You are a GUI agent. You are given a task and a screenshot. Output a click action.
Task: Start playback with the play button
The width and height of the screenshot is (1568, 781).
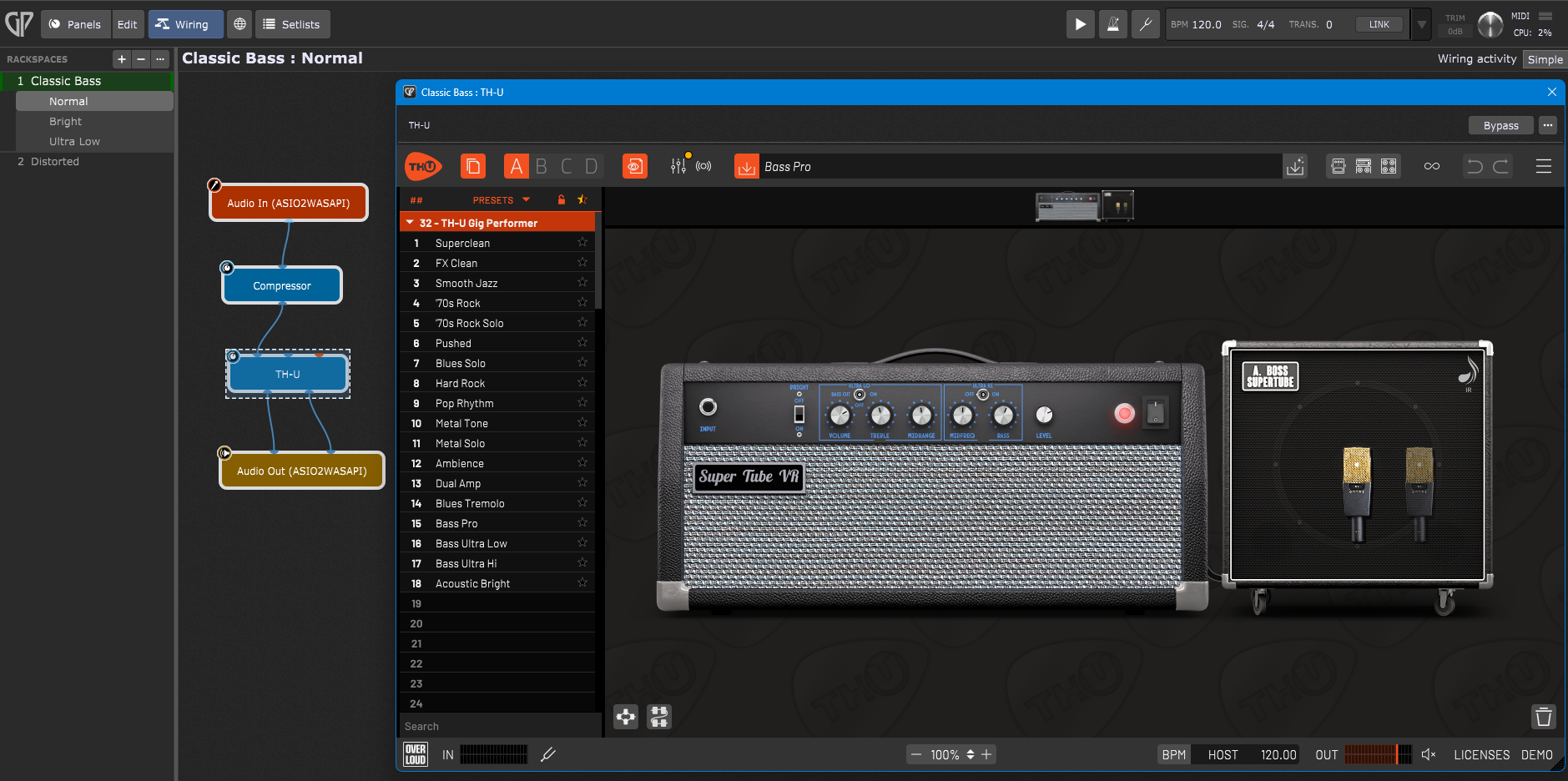pyautogui.click(x=1080, y=24)
